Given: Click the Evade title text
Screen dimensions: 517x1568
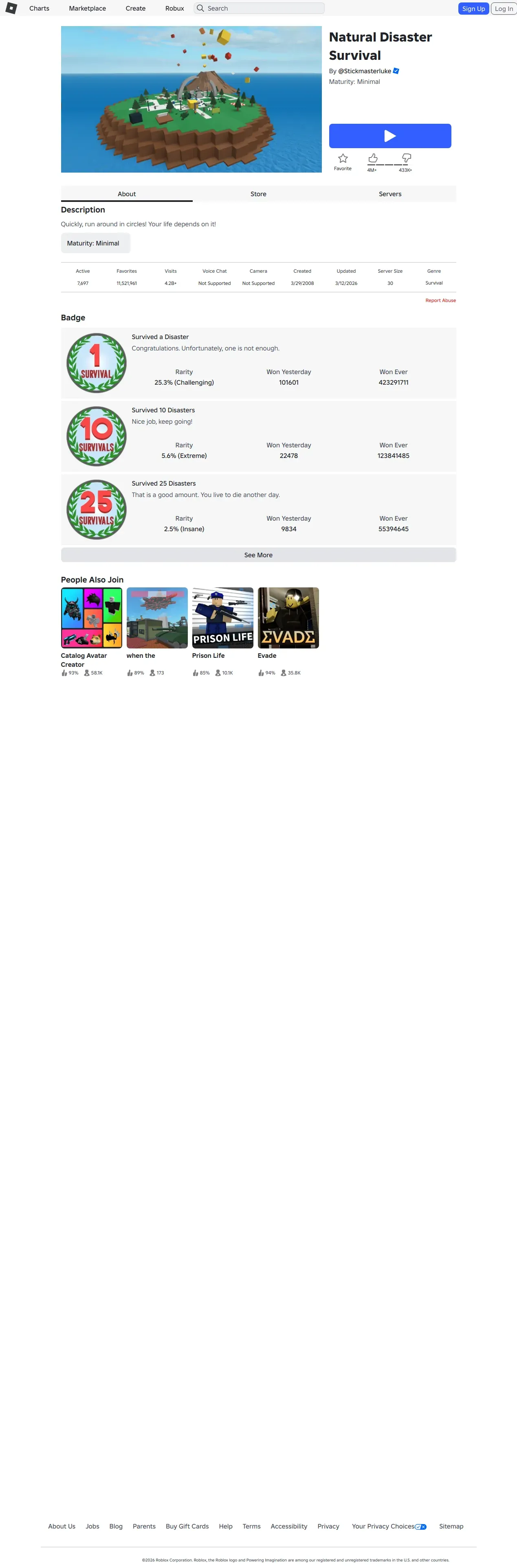Looking at the screenshot, I should pyautogui.click(x=267, y=655).
